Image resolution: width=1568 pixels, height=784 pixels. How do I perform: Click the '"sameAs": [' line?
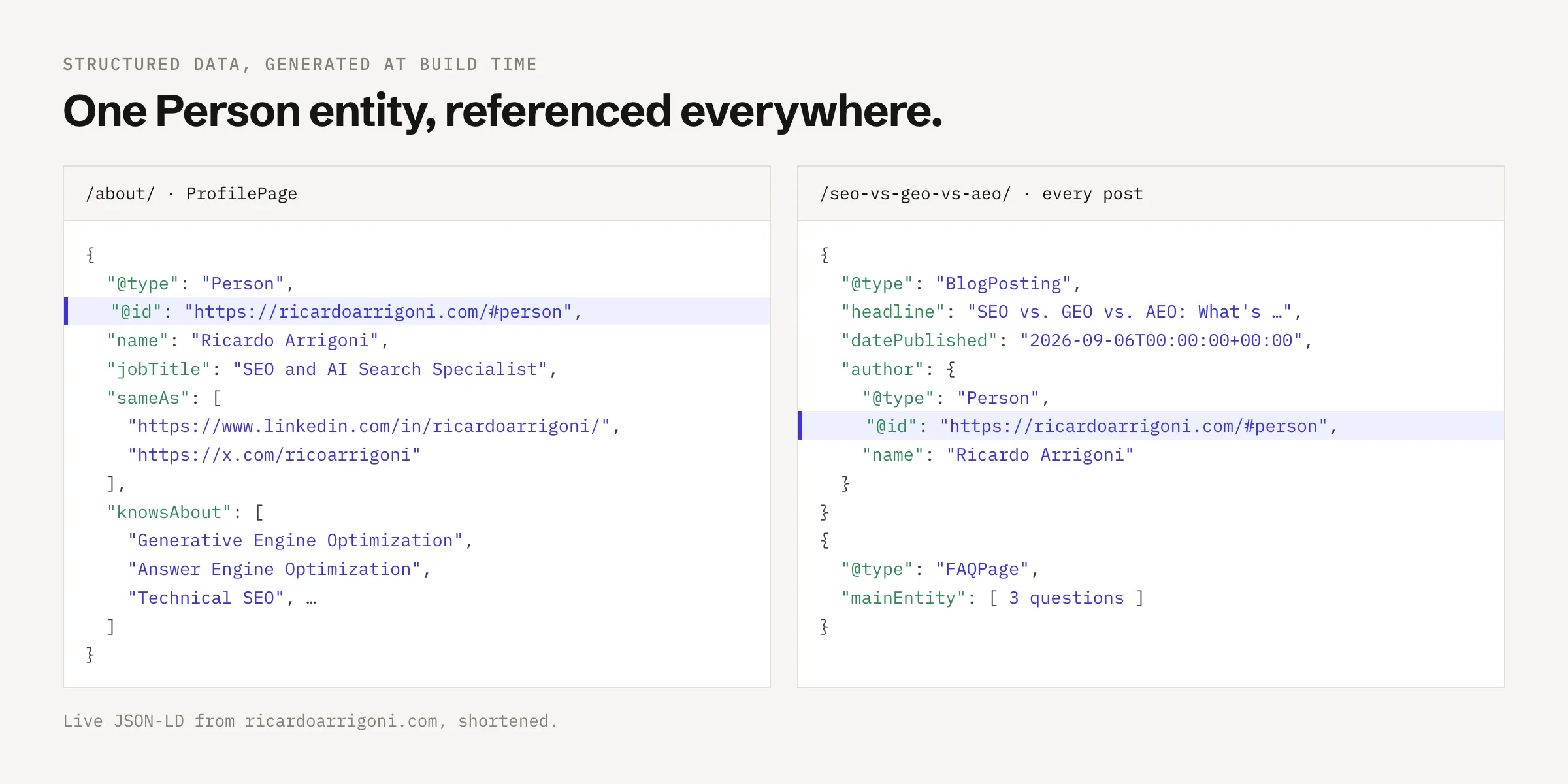(164, 398)
